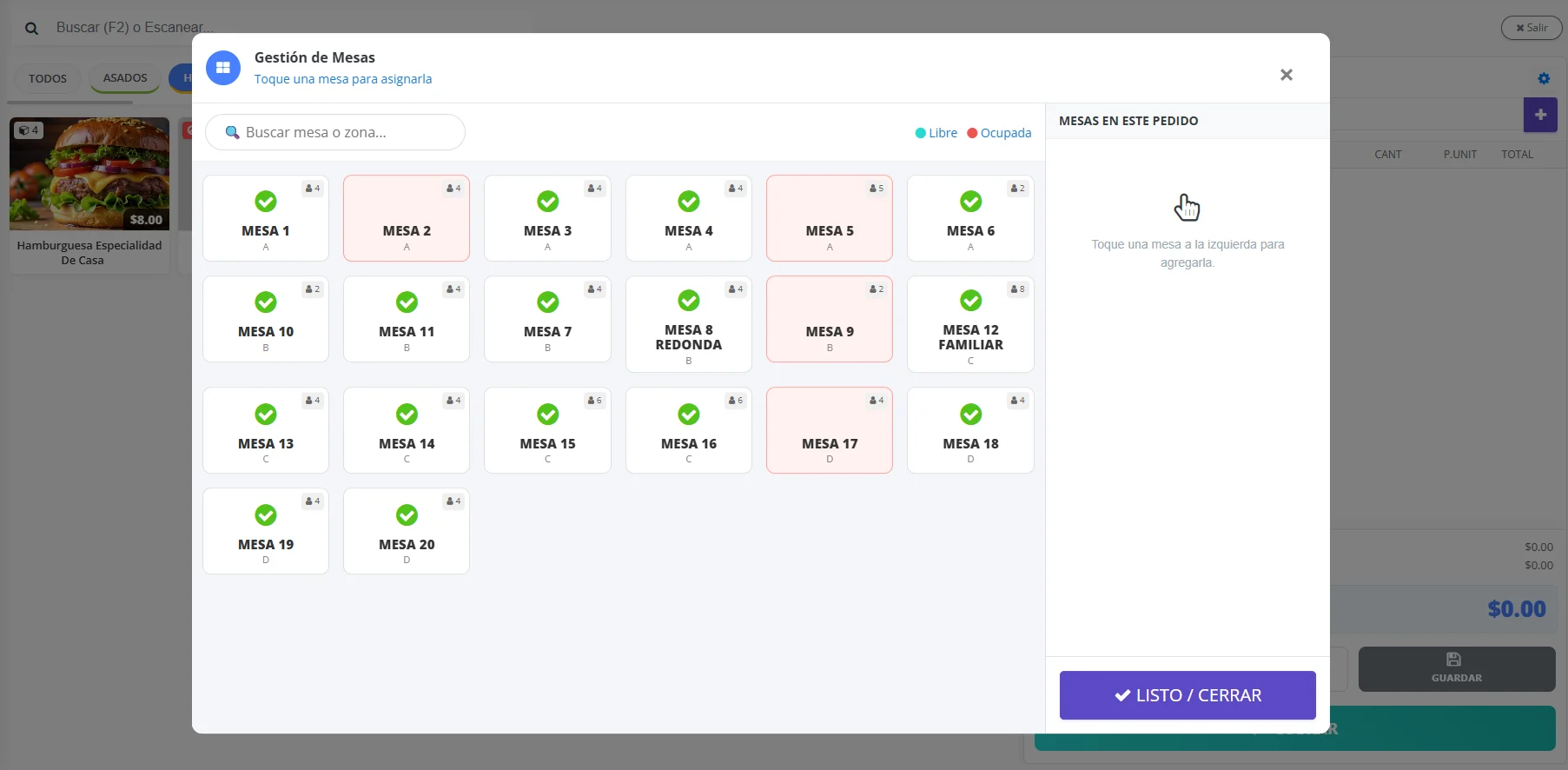The height and width of the screenshot is (770, 1568).
Task: Choose free table Mesa 13
Action: [x=266, y=431]
